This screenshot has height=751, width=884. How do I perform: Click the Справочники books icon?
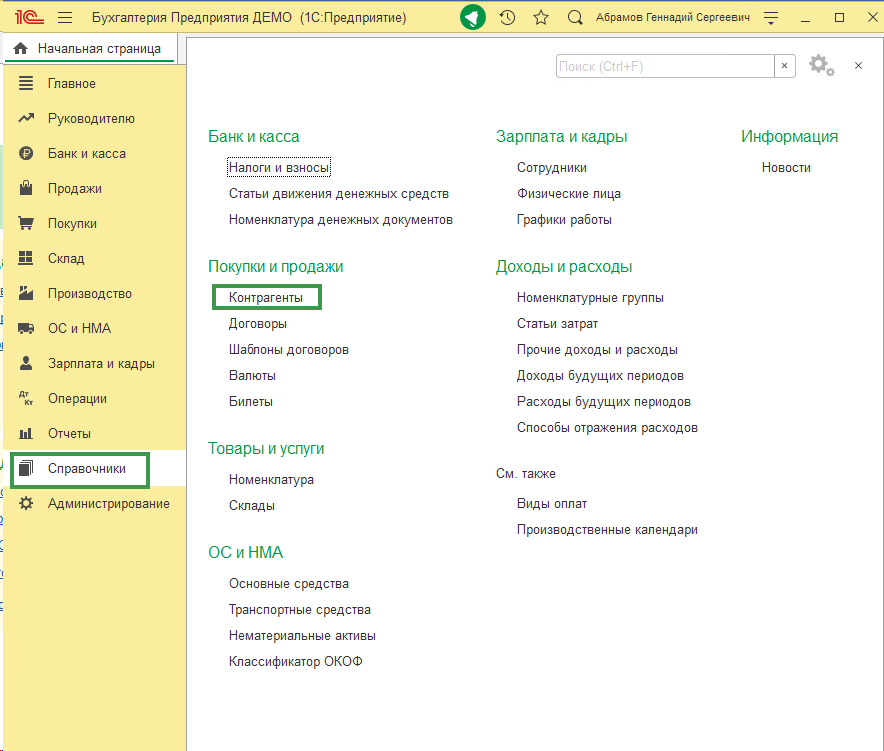[x=26, y=469]
